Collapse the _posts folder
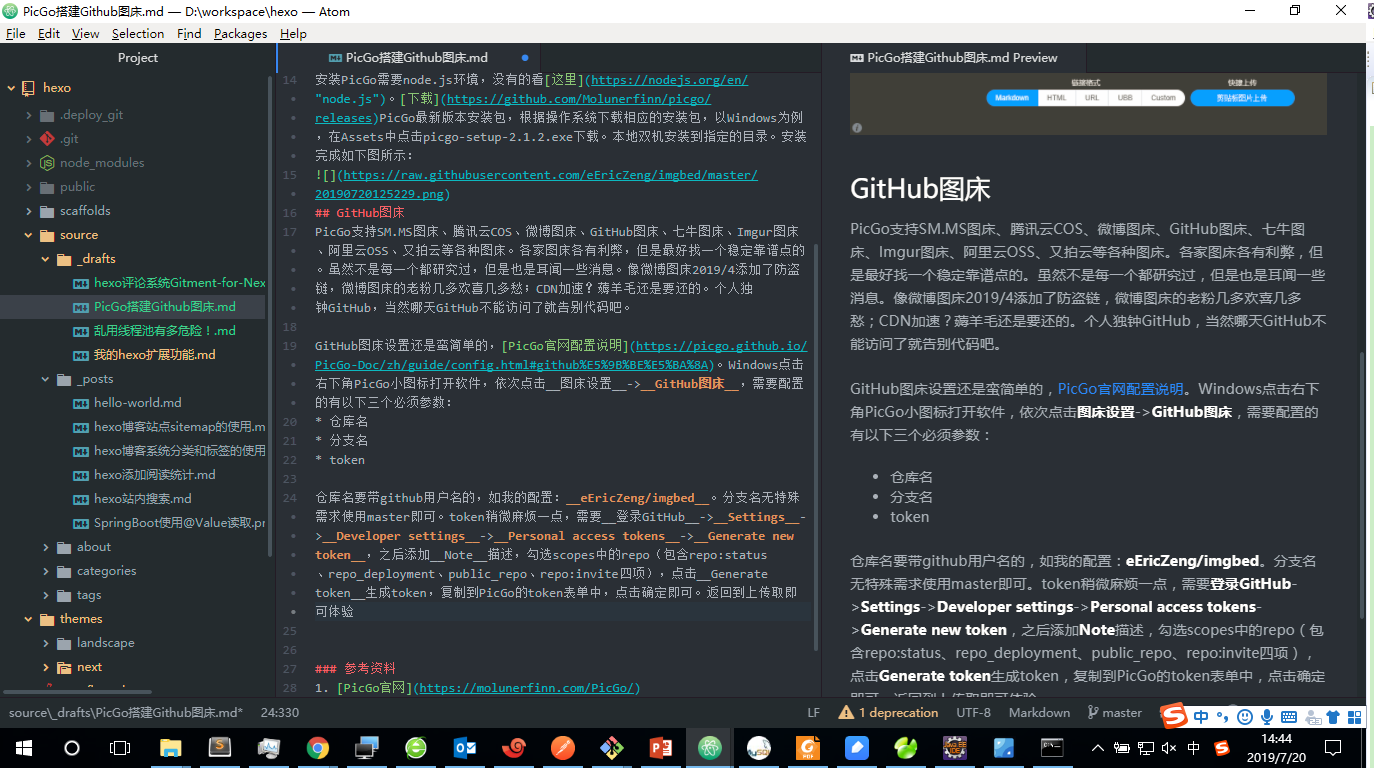 tap(46, 379)
